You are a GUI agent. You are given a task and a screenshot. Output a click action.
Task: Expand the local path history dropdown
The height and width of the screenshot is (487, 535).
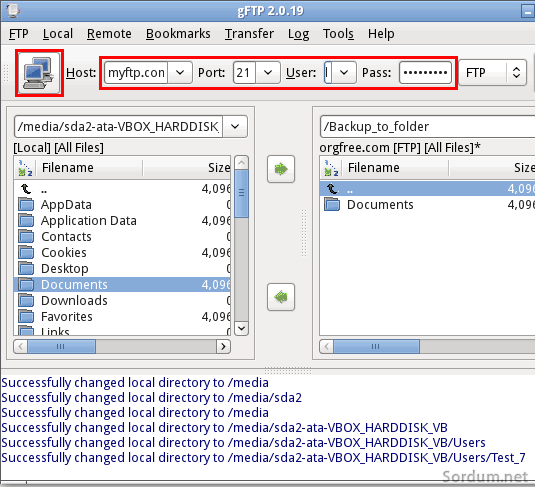(235, 127)
